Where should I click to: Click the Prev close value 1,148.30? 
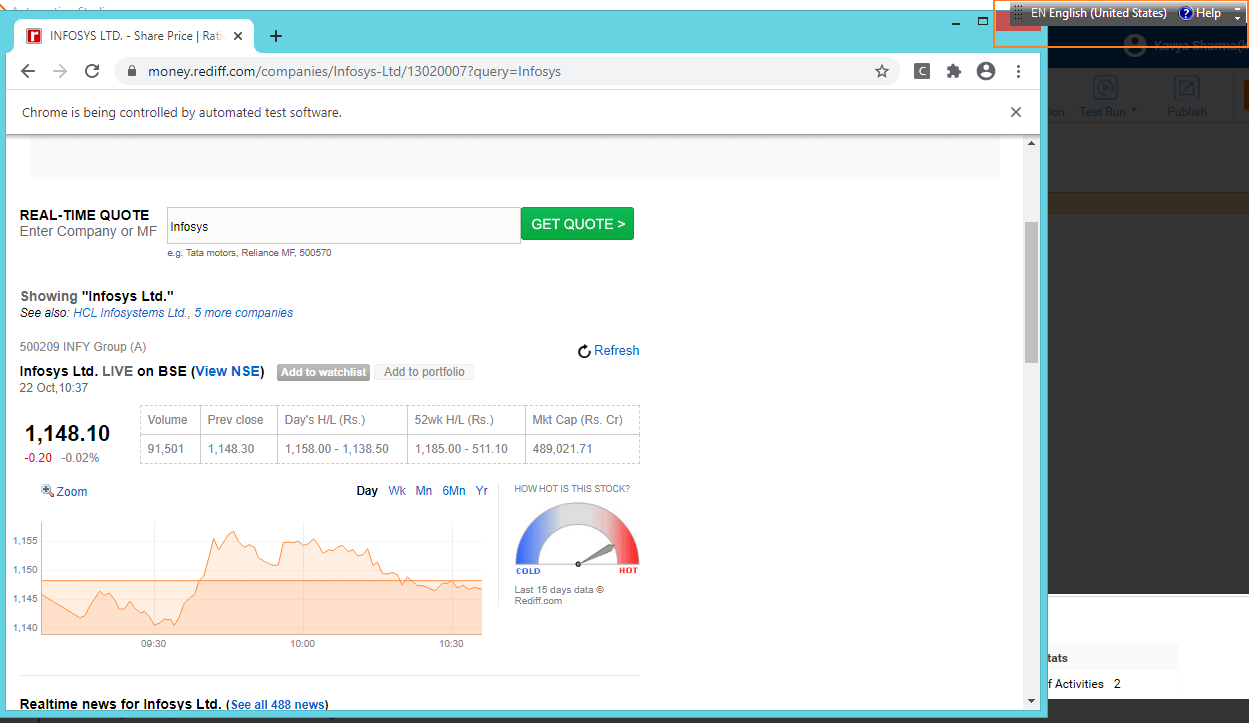[x=231, y=449]
